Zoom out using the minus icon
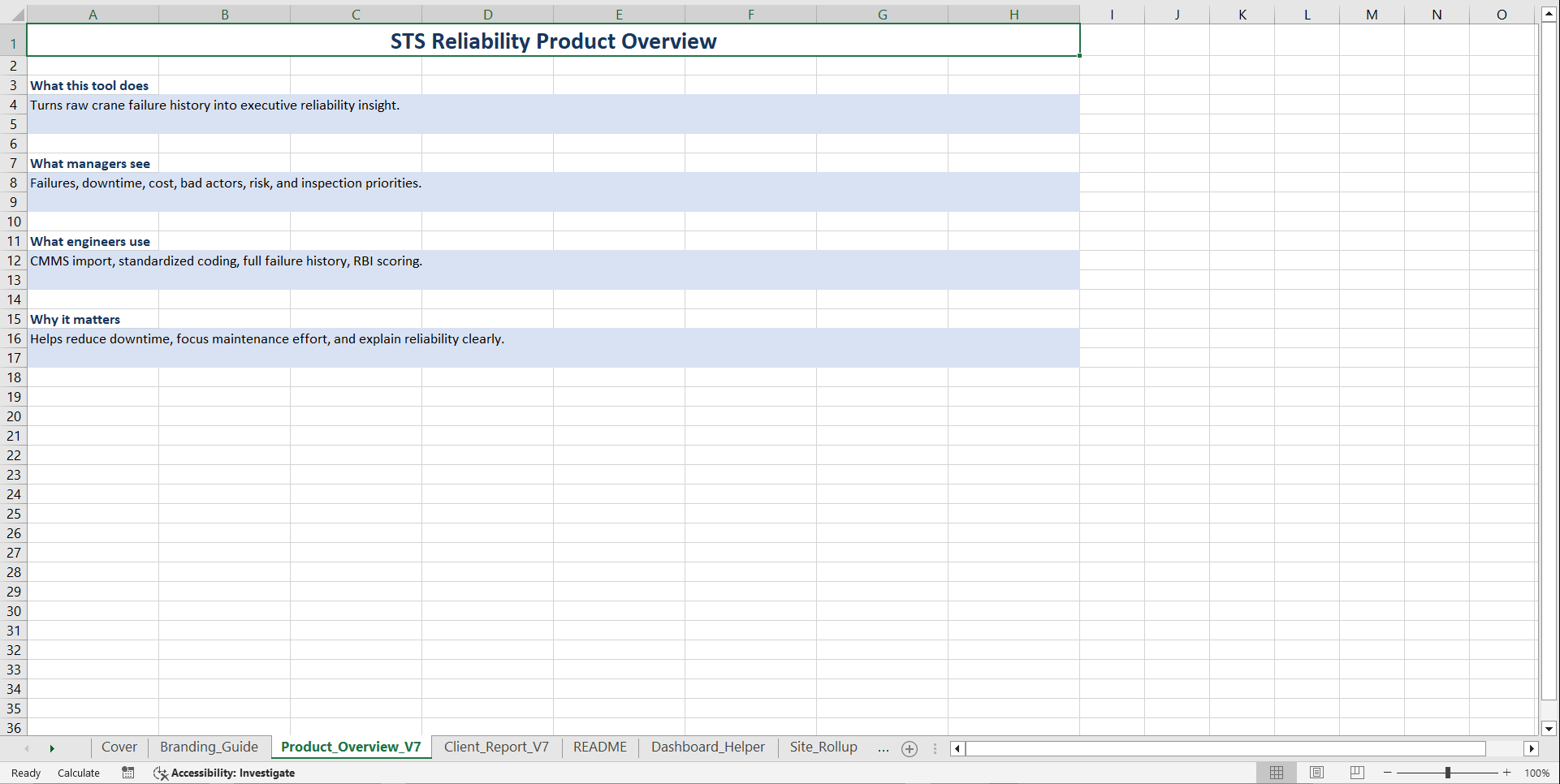 (x=1387, y=773)
